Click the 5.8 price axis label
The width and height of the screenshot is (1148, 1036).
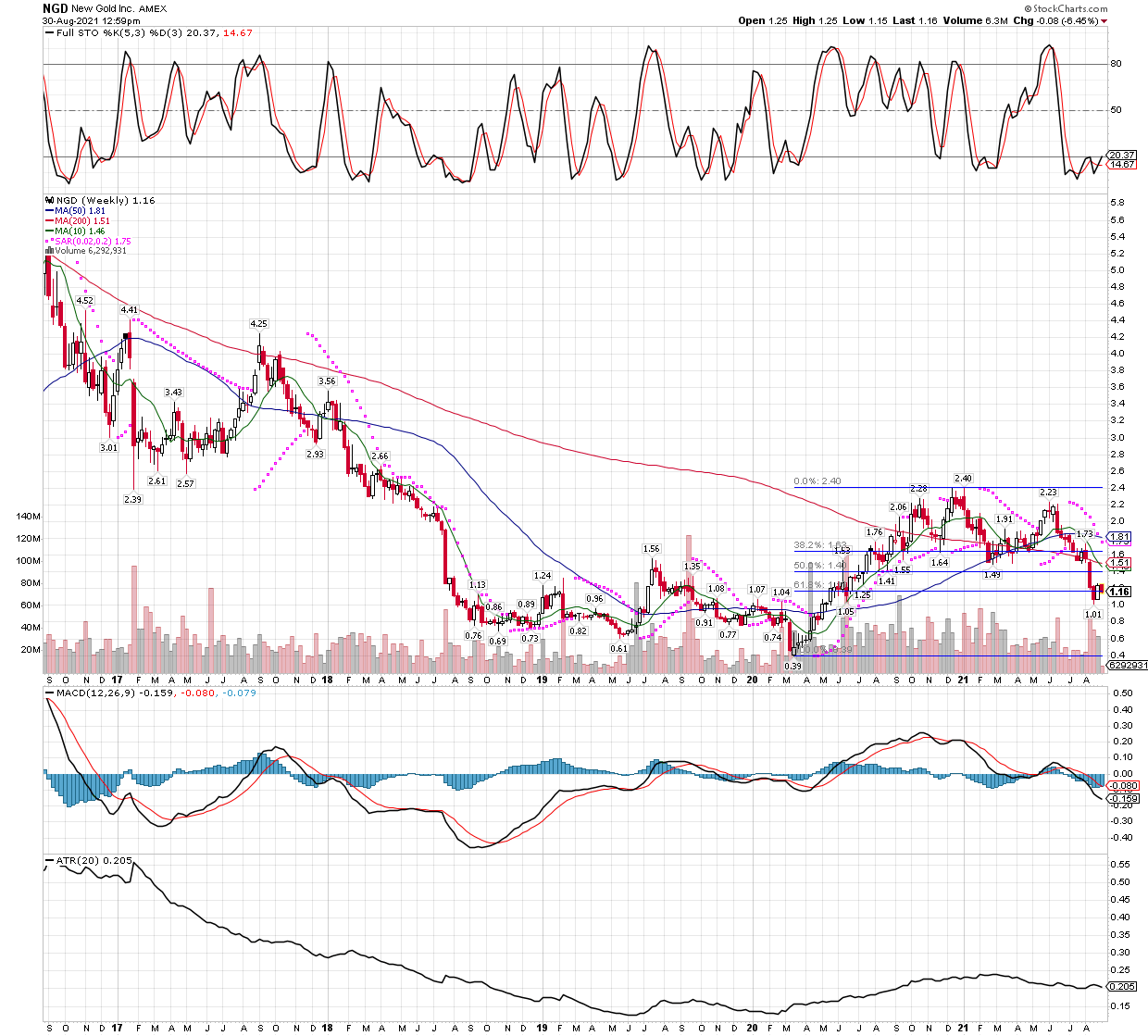point(1117,203)
